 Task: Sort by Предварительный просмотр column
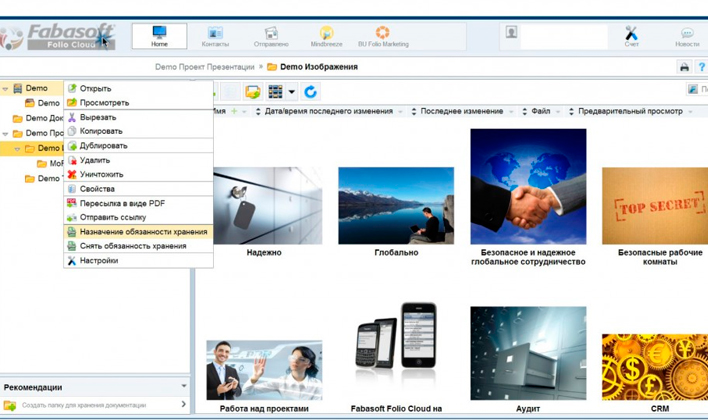point(630,111)
